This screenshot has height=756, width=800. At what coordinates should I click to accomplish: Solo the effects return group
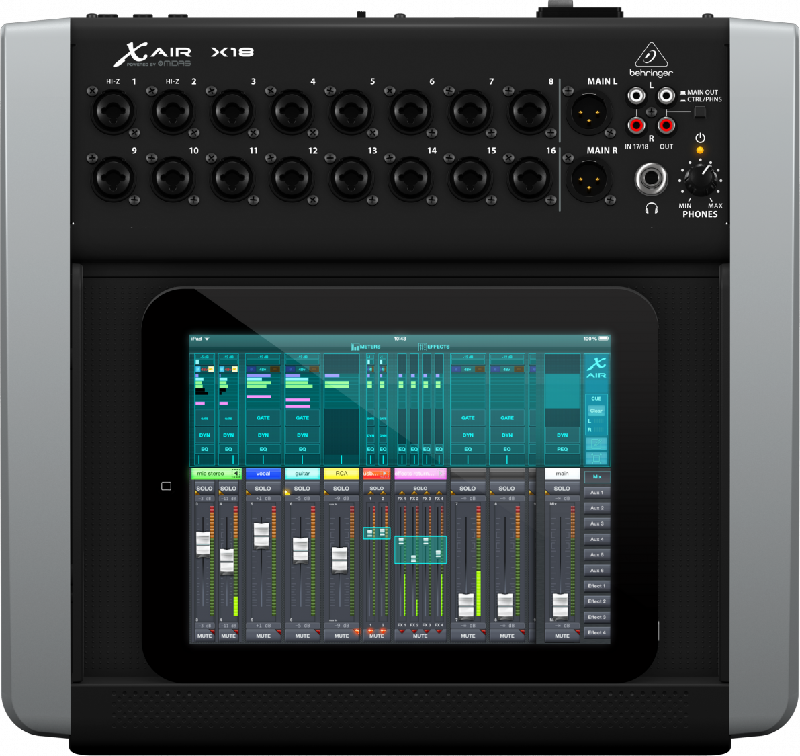[x=420, y=488]
